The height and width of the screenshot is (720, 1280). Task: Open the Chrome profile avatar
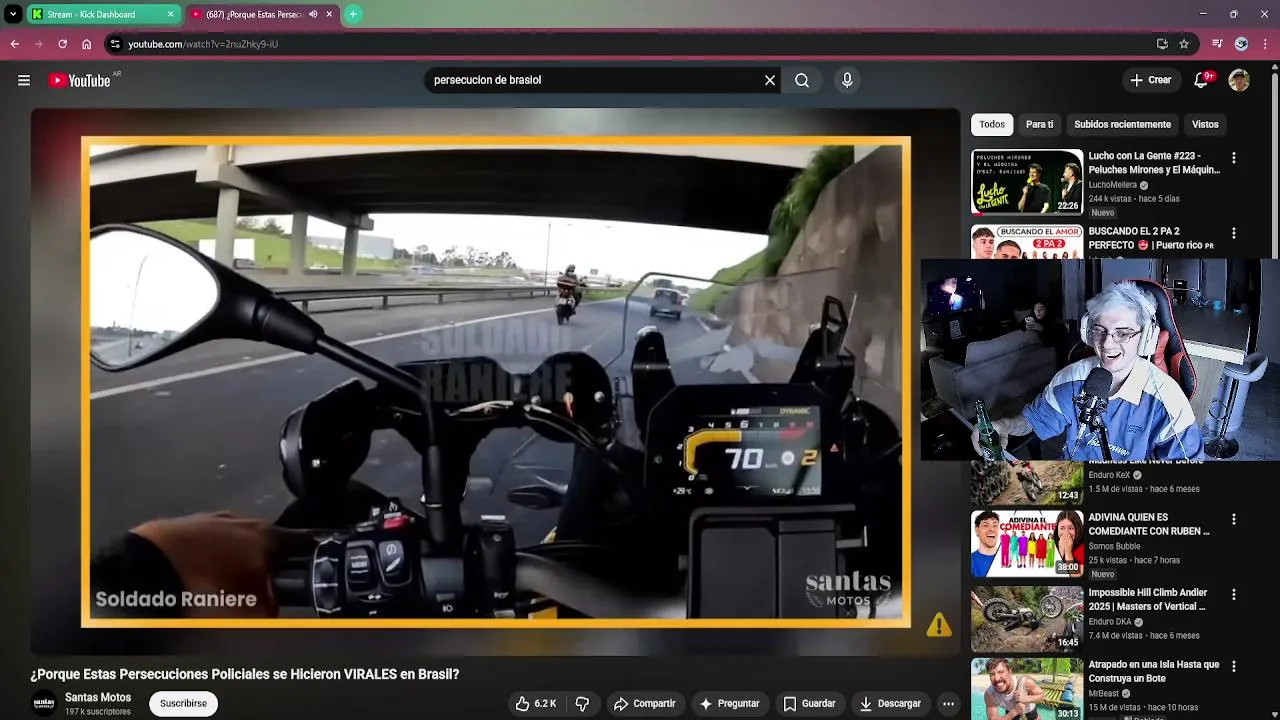click(x=1241, y=44)
